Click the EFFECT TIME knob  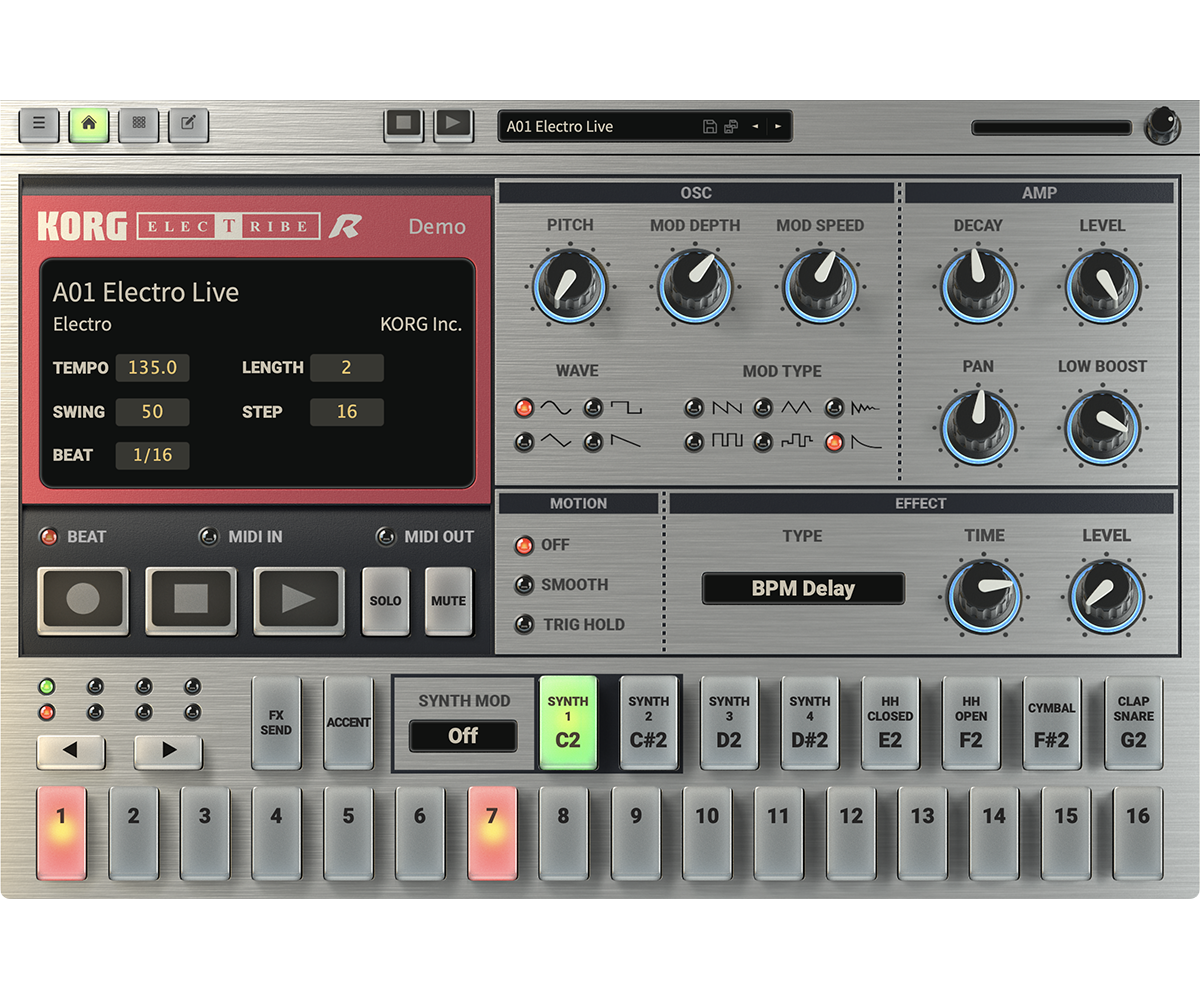(984, 596)
